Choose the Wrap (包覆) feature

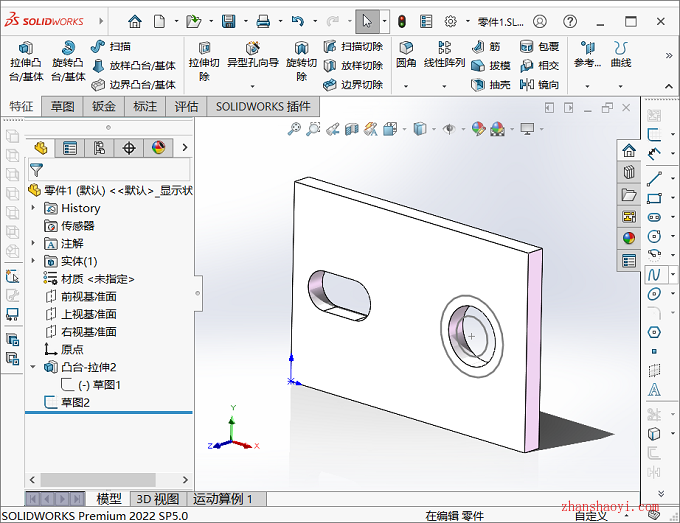coord(539,46)
